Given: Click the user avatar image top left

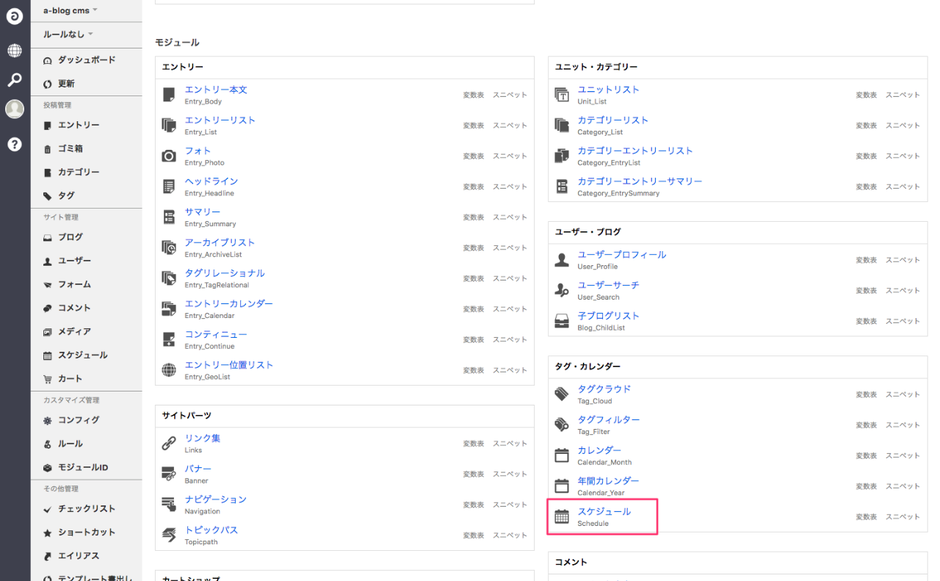Looking at the screenshot, I should [x=13, y=110].
